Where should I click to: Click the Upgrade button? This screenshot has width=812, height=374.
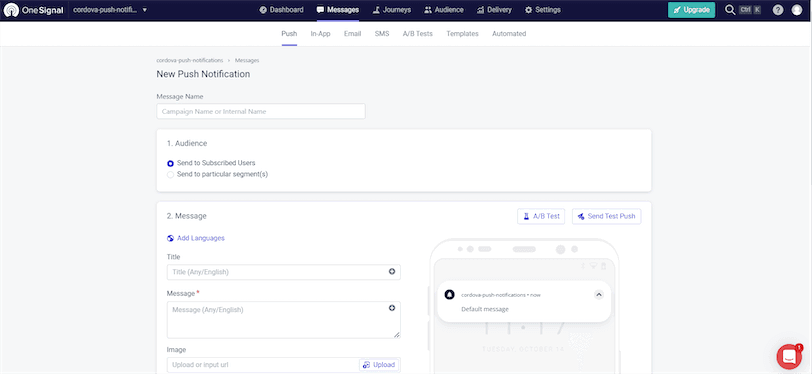point(691,10)
